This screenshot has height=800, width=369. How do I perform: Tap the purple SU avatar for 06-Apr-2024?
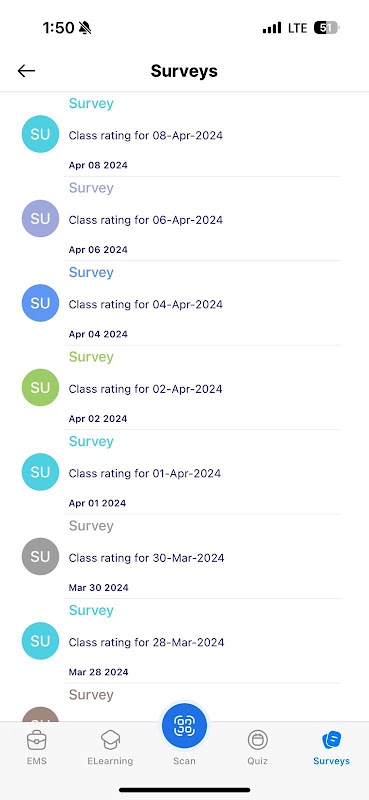(40, 218)
